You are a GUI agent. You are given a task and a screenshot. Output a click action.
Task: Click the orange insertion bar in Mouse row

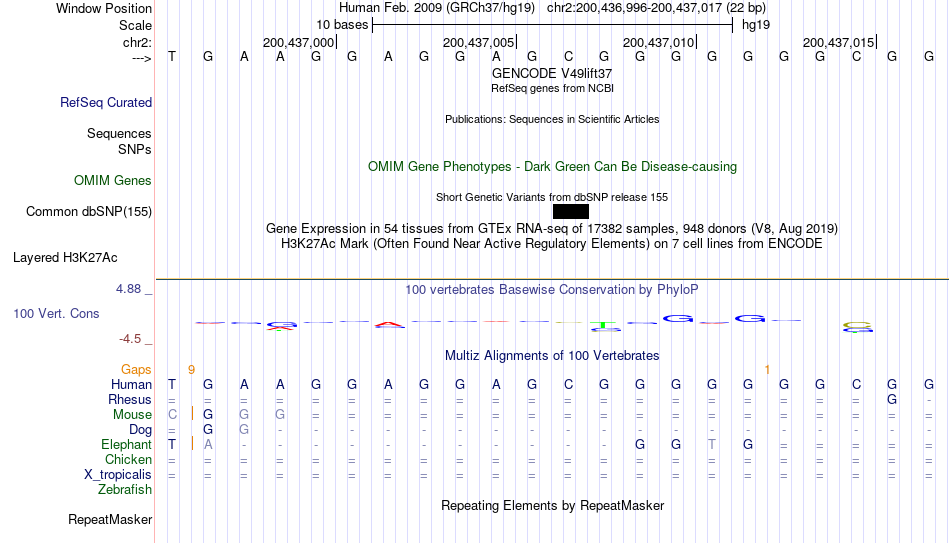click(192, 414)
